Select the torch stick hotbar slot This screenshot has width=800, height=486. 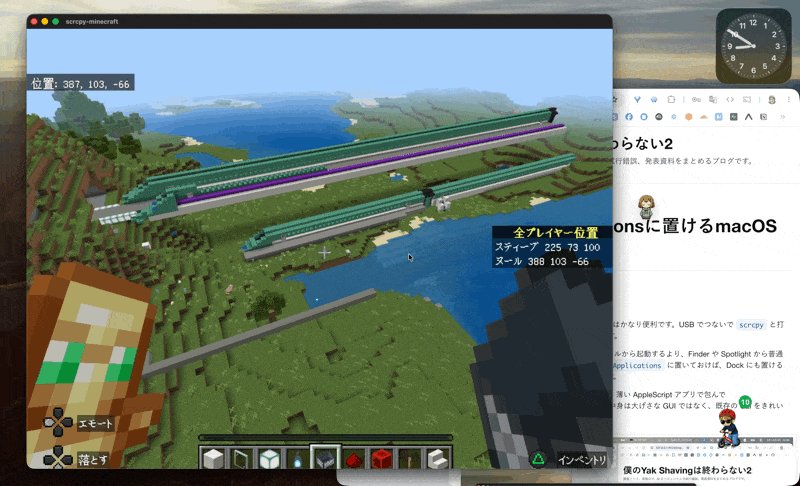click(409, 458)
